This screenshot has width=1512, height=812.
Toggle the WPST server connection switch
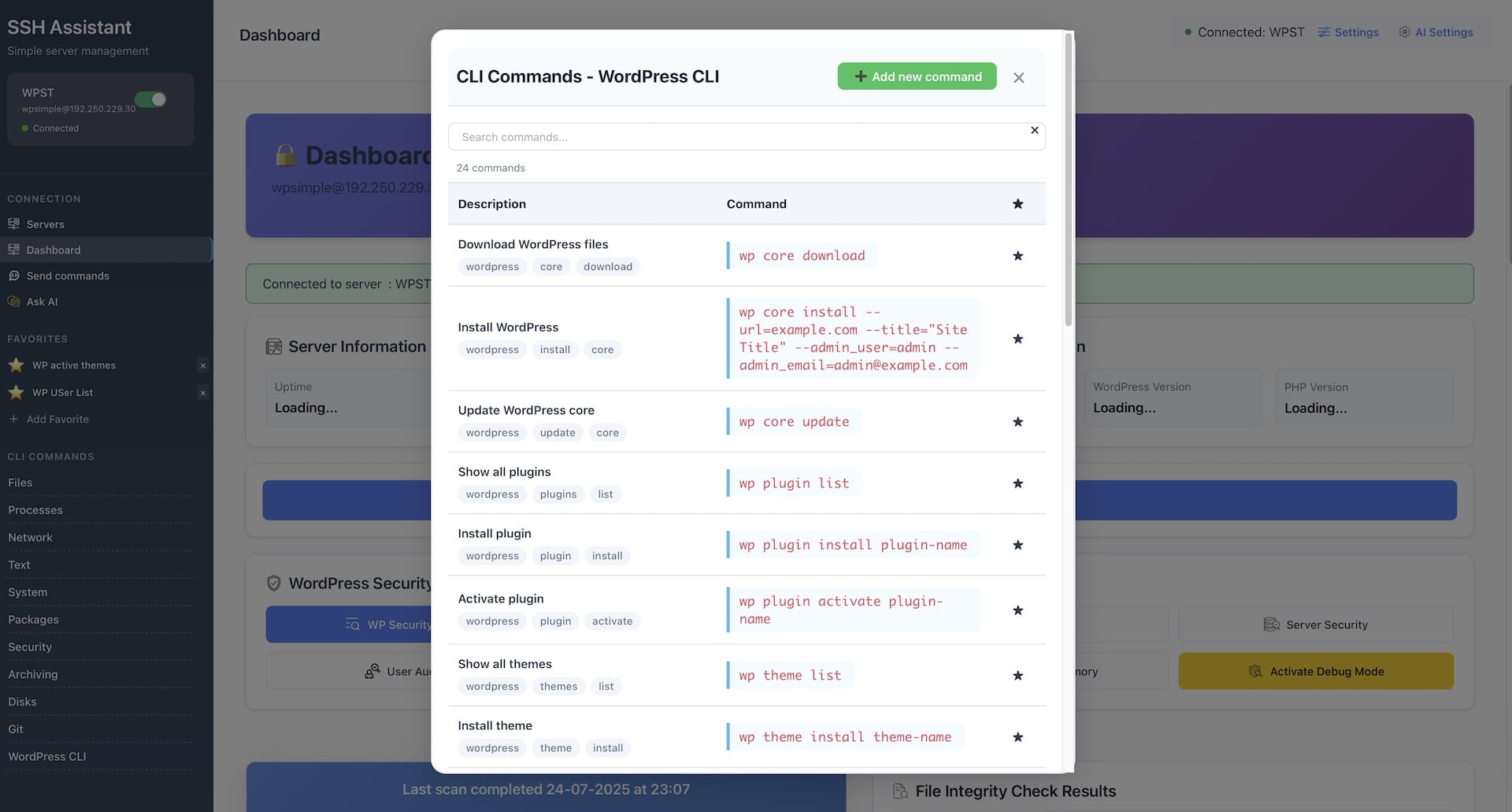tap(150, 99)
